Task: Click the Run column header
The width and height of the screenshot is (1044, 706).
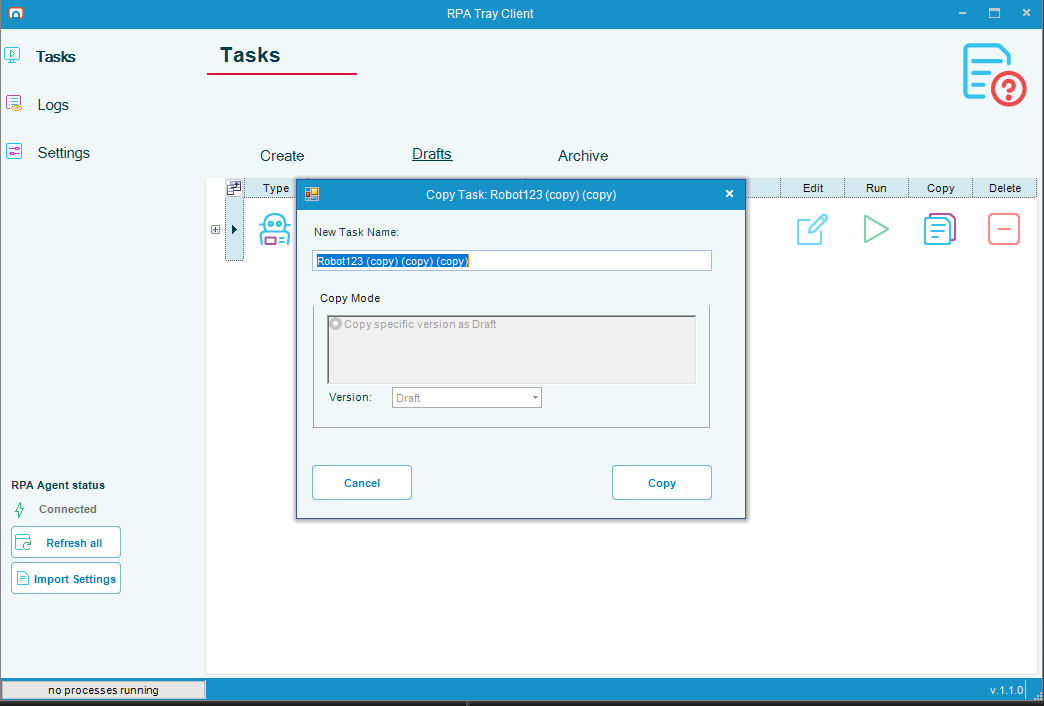Action: pyautogui.click(x=876, y=188)
